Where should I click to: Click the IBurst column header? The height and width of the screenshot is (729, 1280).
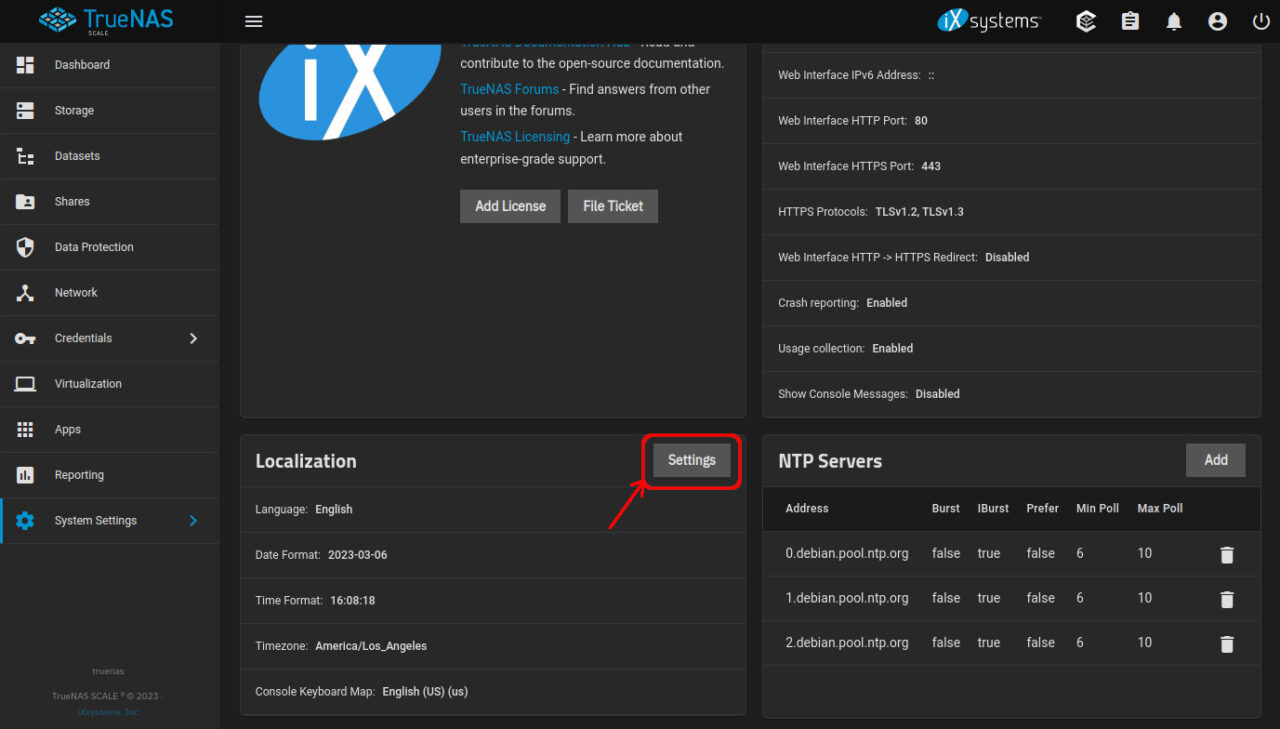[993, 508]
